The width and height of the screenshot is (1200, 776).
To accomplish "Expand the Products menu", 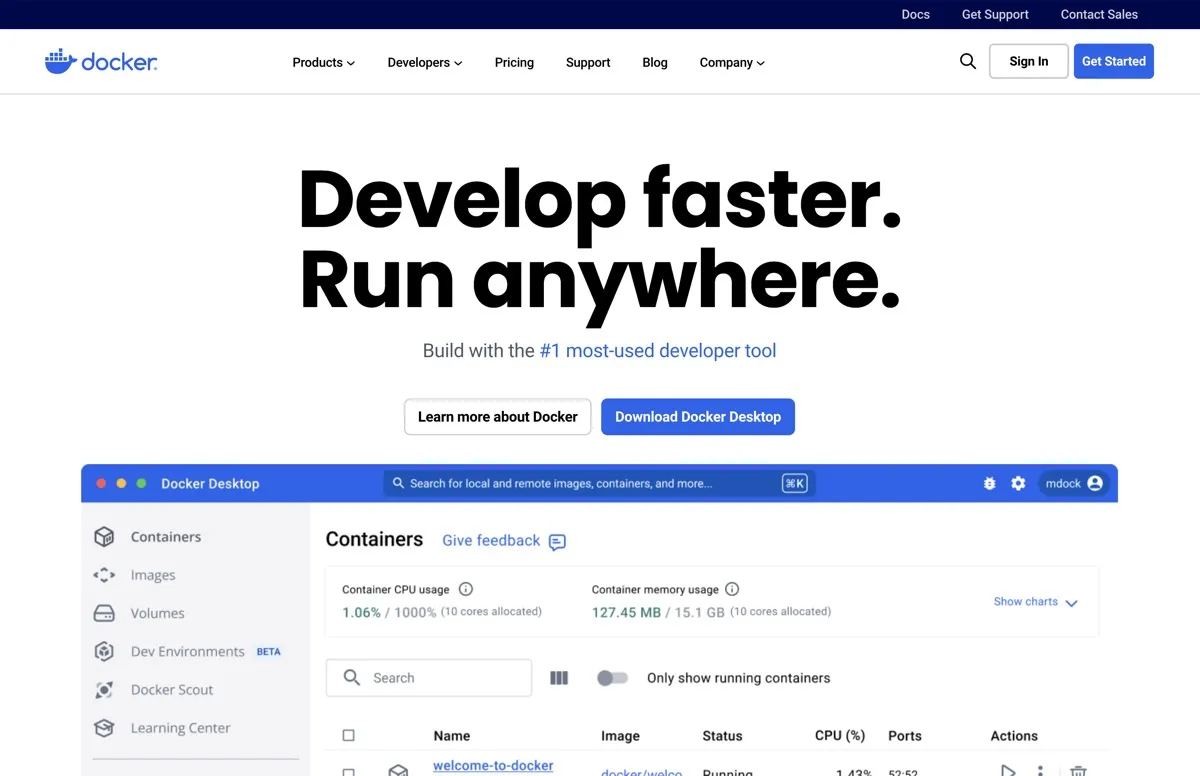I will click(322, 62).
